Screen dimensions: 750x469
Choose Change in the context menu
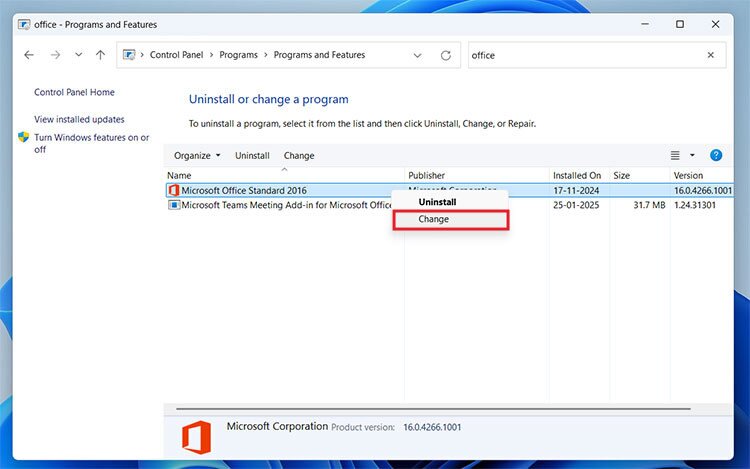coord(434,219)
